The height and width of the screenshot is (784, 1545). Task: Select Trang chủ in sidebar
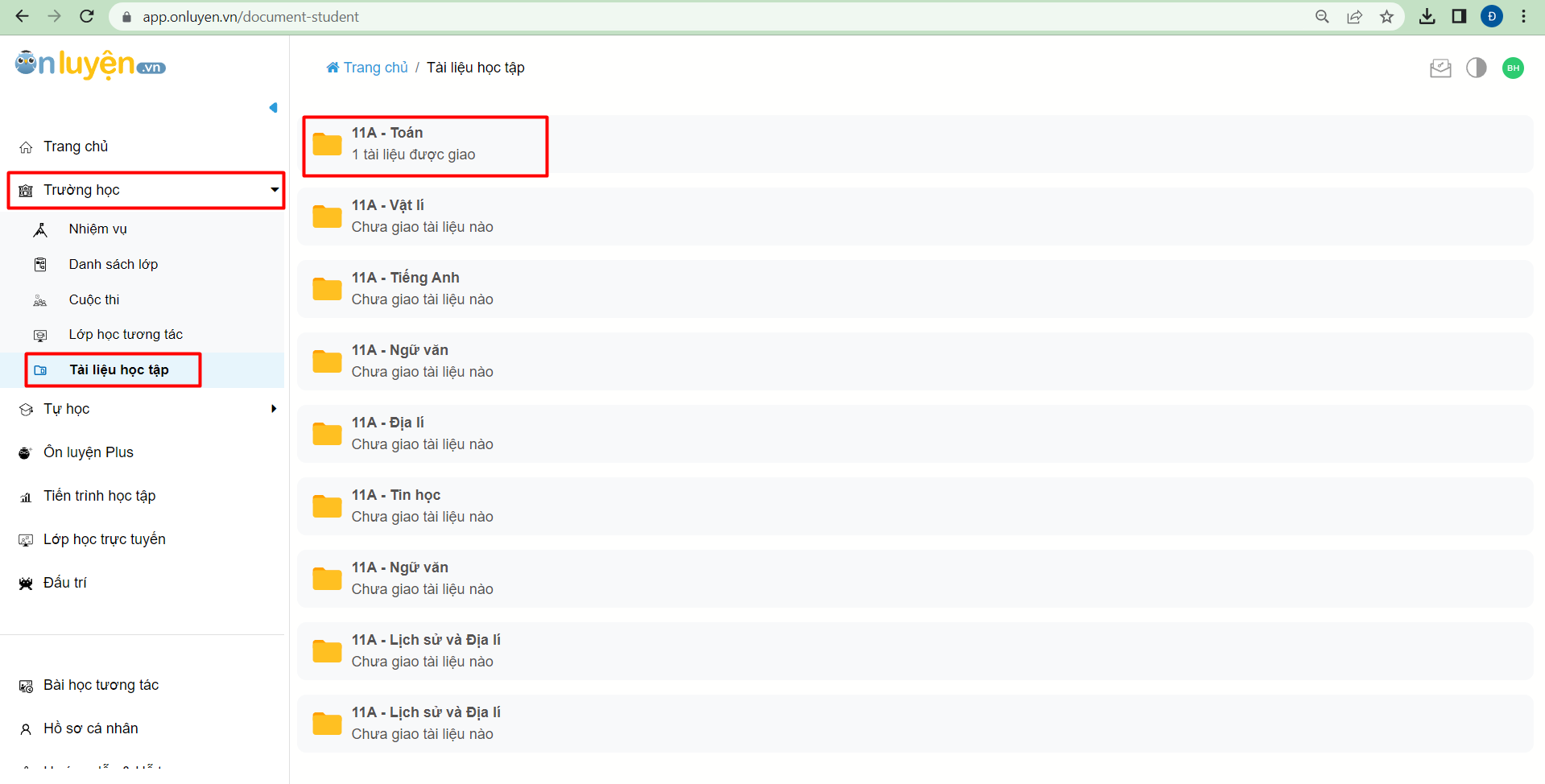tap(76, 146)
